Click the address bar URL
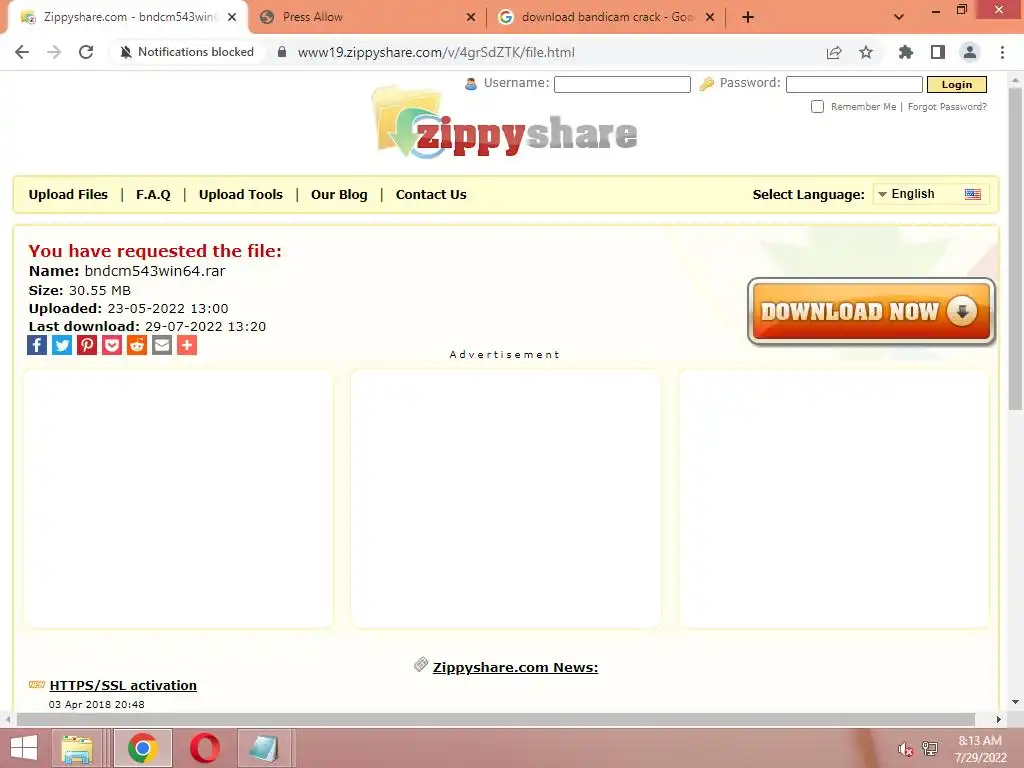 pos(436,52)
